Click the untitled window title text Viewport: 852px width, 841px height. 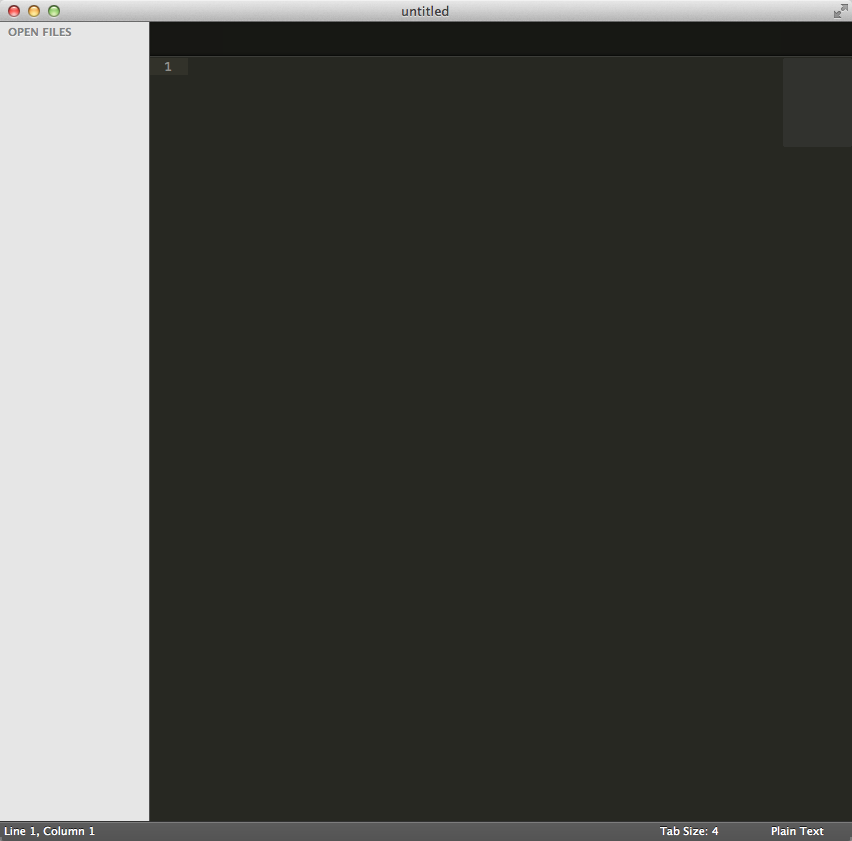coord(425,11)
